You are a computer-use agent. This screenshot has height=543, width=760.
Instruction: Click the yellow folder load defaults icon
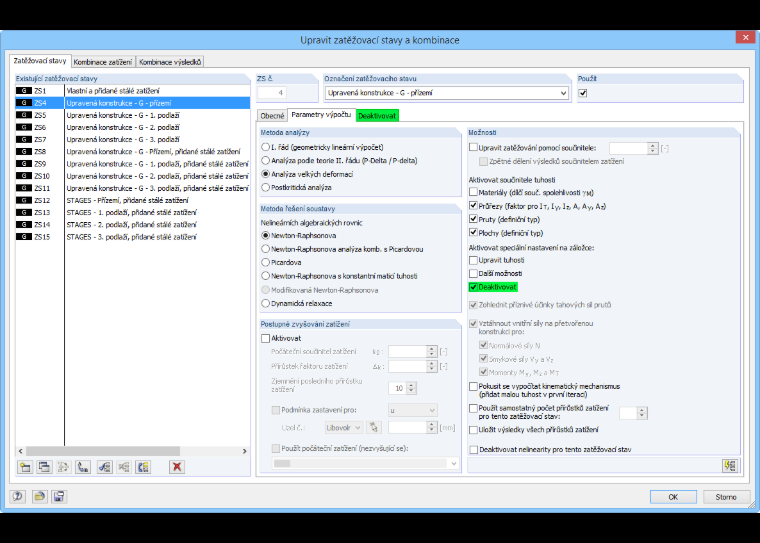(x=39, y=496)
